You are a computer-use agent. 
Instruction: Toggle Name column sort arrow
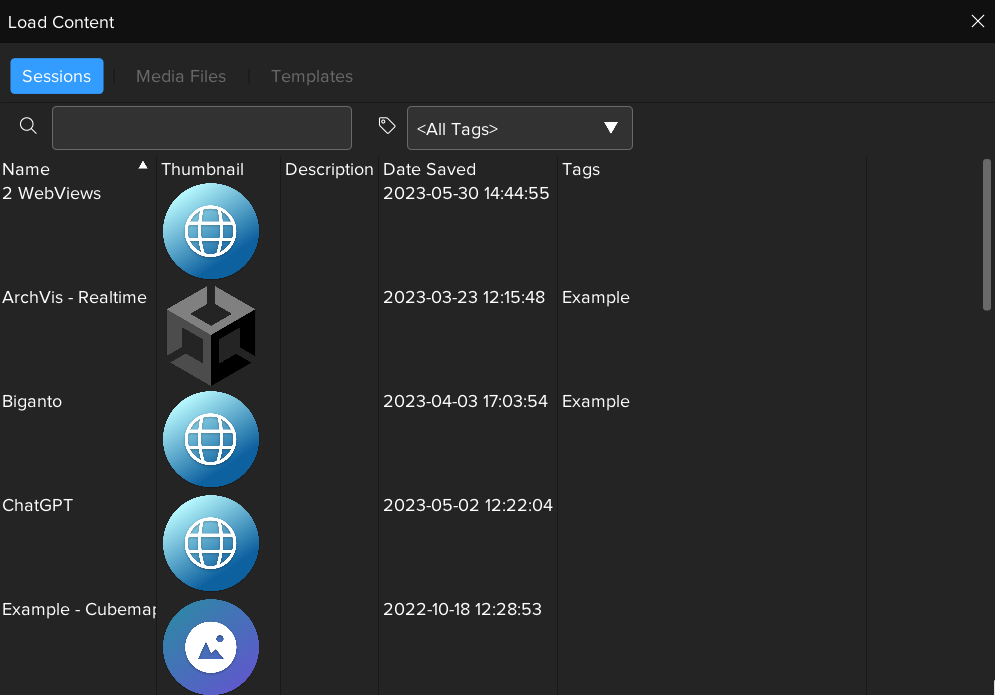[x=143, y=166]
